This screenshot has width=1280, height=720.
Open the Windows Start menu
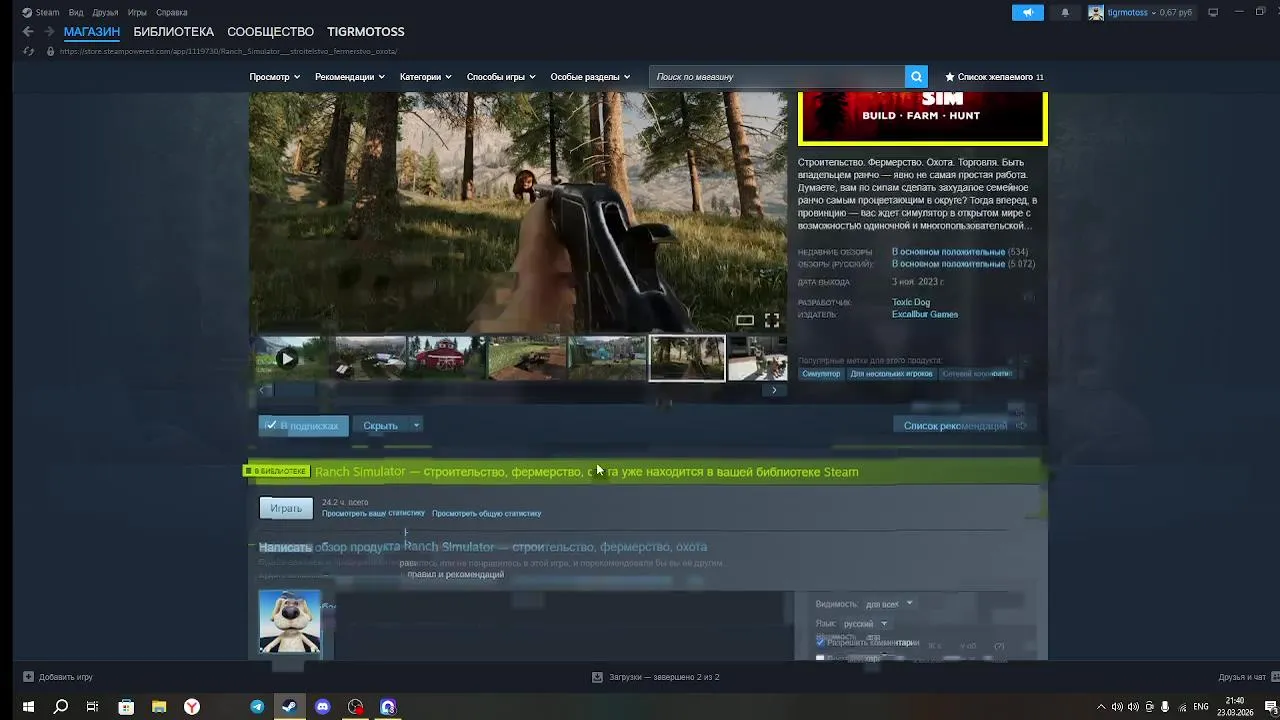(x=28, y=707)
